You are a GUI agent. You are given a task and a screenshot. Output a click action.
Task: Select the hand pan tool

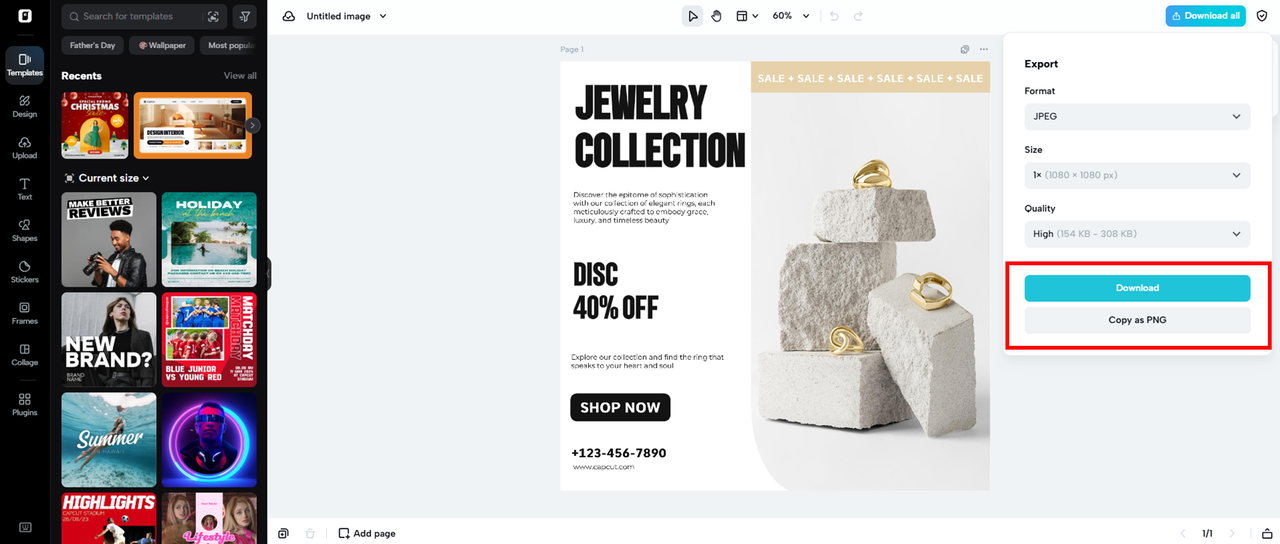click(717, 16)
